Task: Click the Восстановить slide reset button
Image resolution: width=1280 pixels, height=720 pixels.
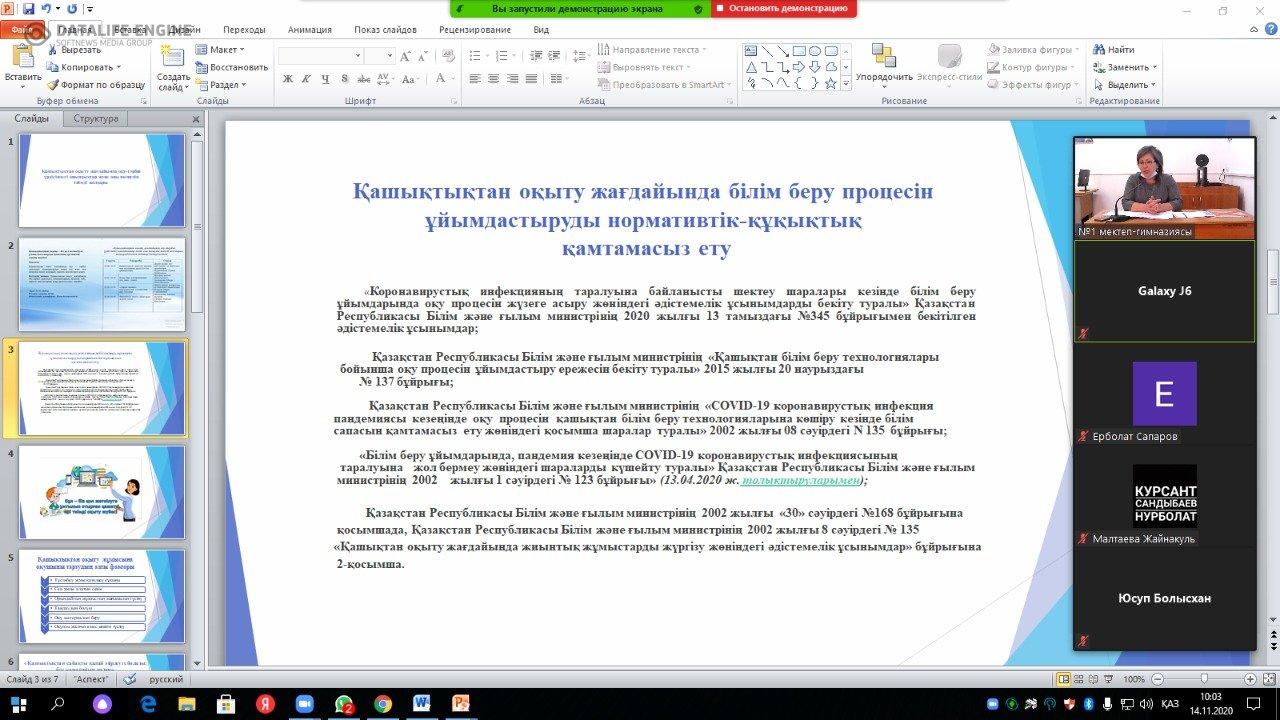Action: [x=232, y=67]
